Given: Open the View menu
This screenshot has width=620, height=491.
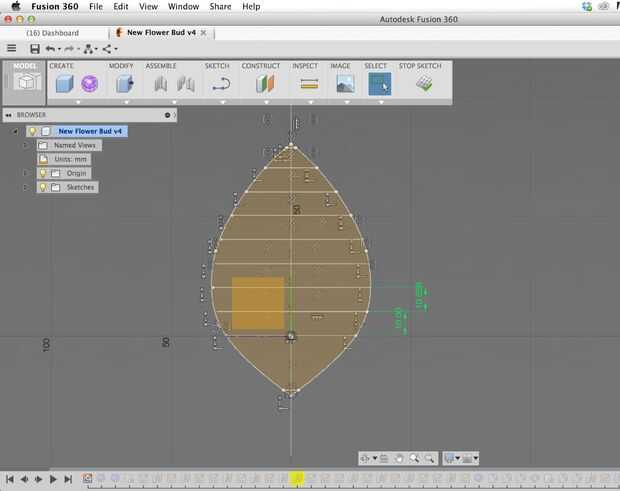Looking at the screenshot, I should 148,6.
